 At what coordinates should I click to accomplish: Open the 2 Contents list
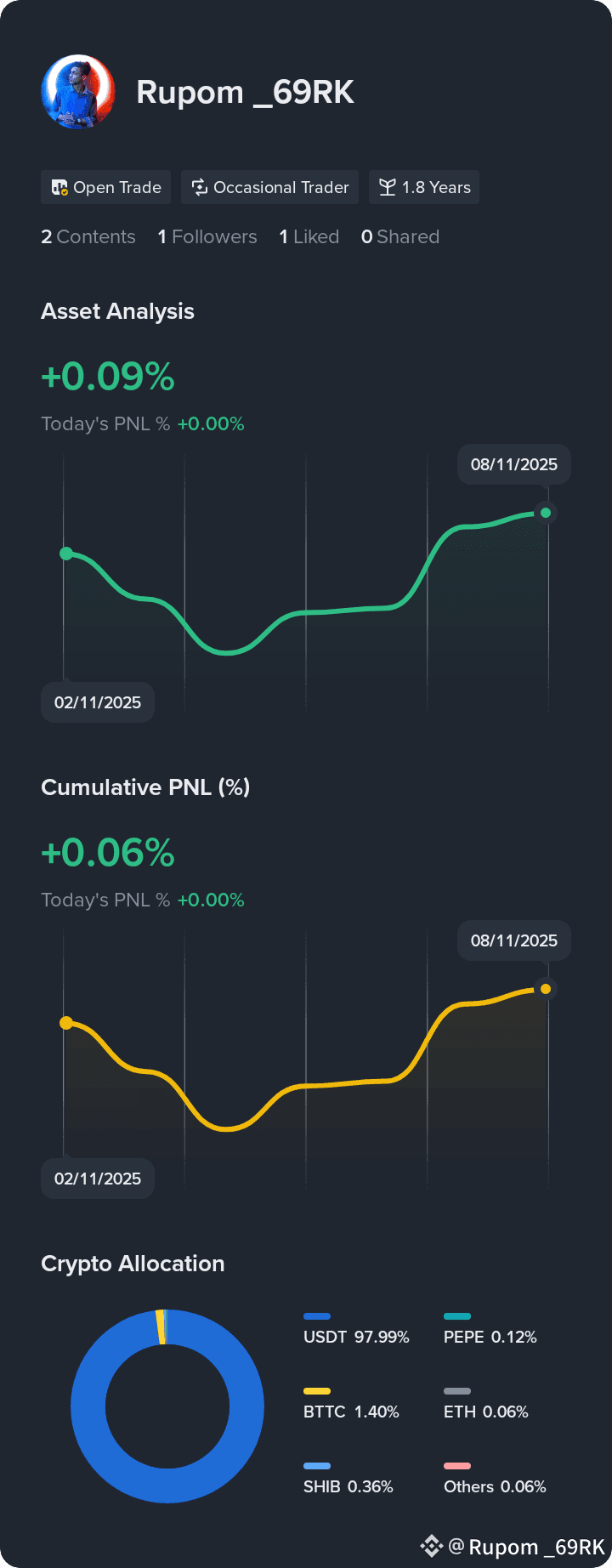coord(88,236)
